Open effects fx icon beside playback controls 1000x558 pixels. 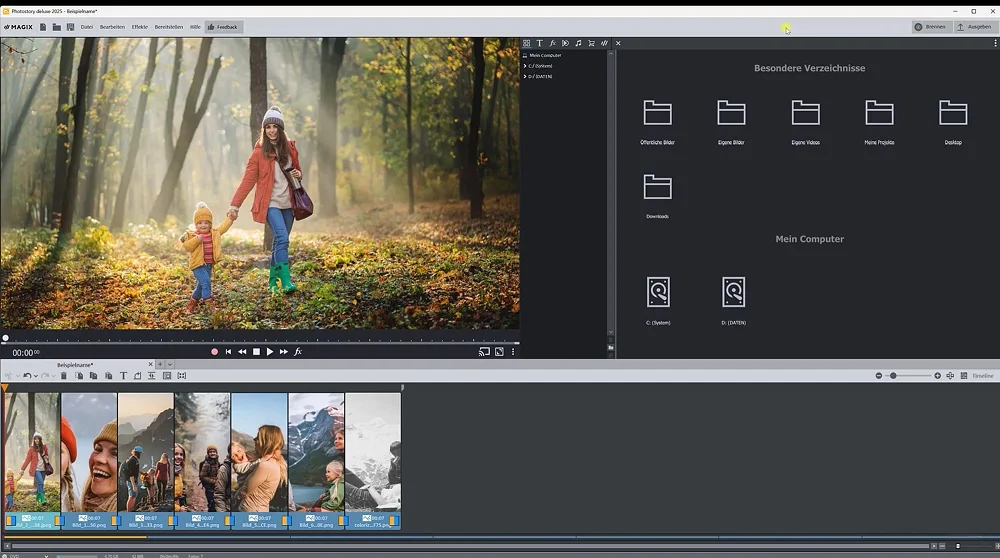[298, 352]
